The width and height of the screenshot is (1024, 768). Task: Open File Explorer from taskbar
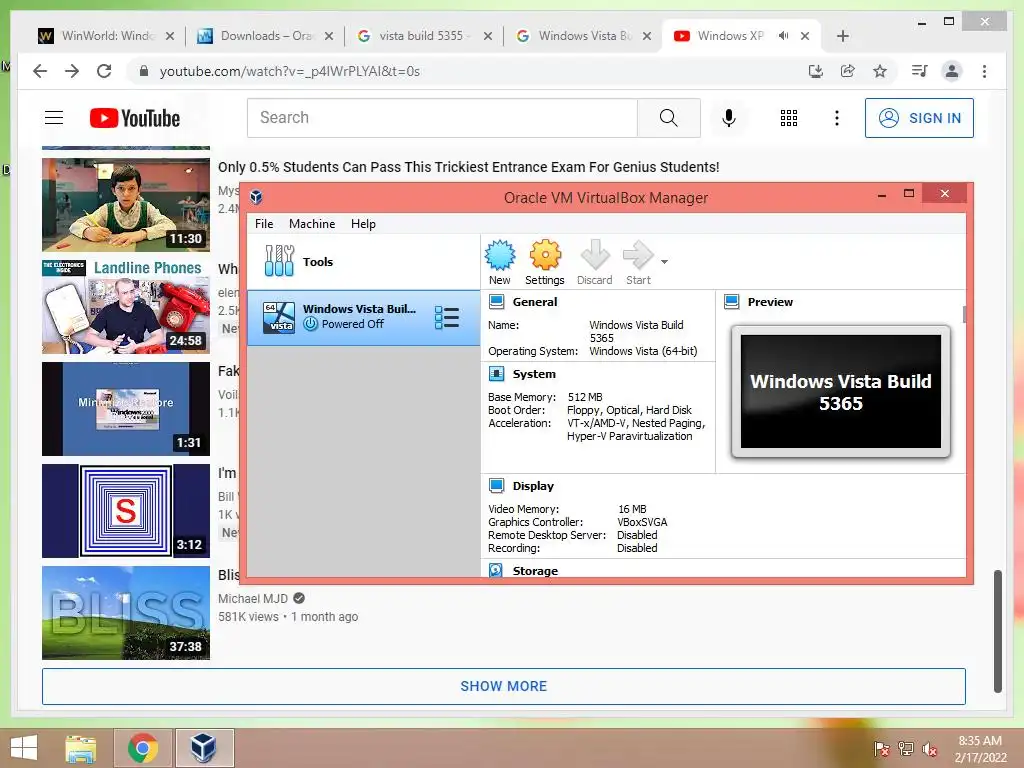[x=81, y=748]
